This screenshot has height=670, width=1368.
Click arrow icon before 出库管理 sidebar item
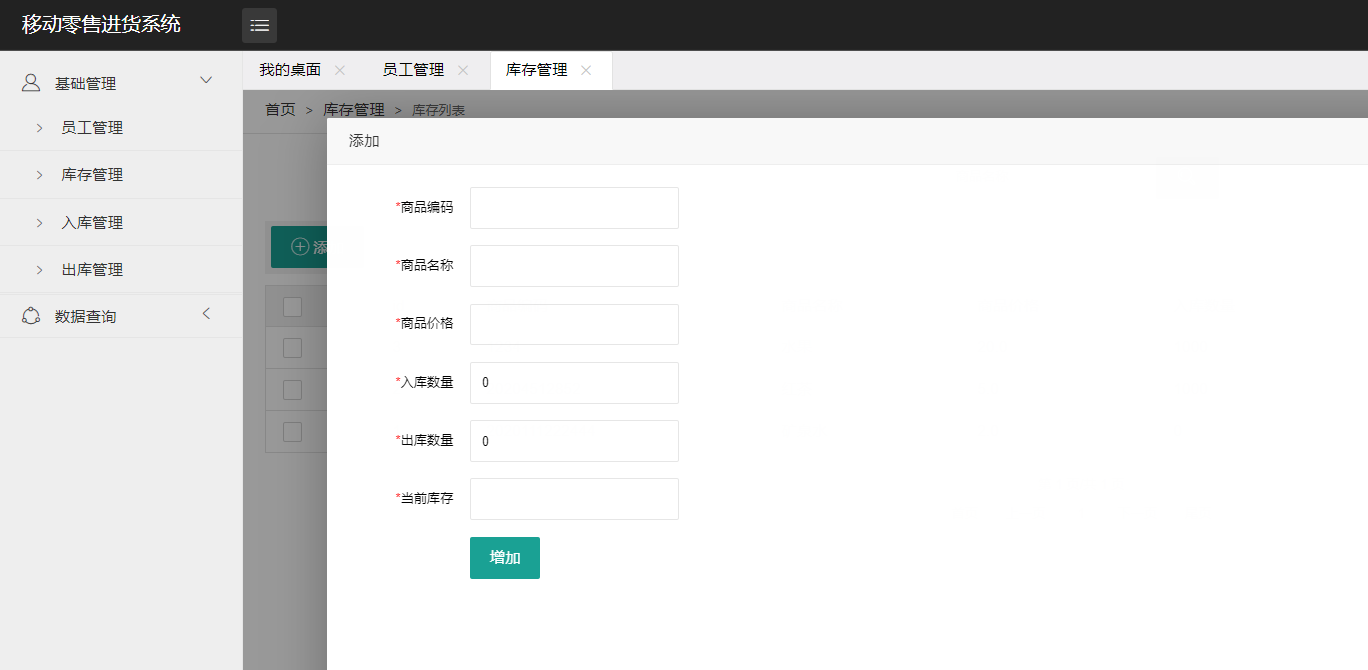point(40,270)
